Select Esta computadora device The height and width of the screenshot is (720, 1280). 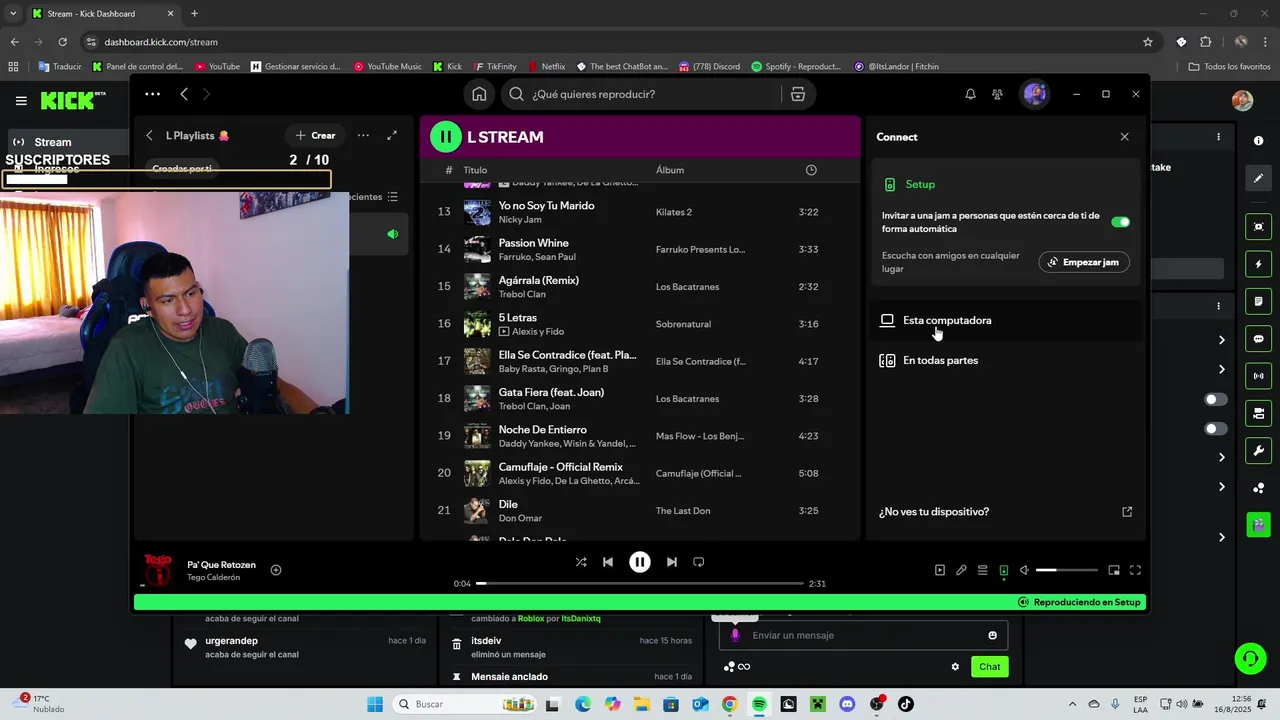(x=1005, y=320)
